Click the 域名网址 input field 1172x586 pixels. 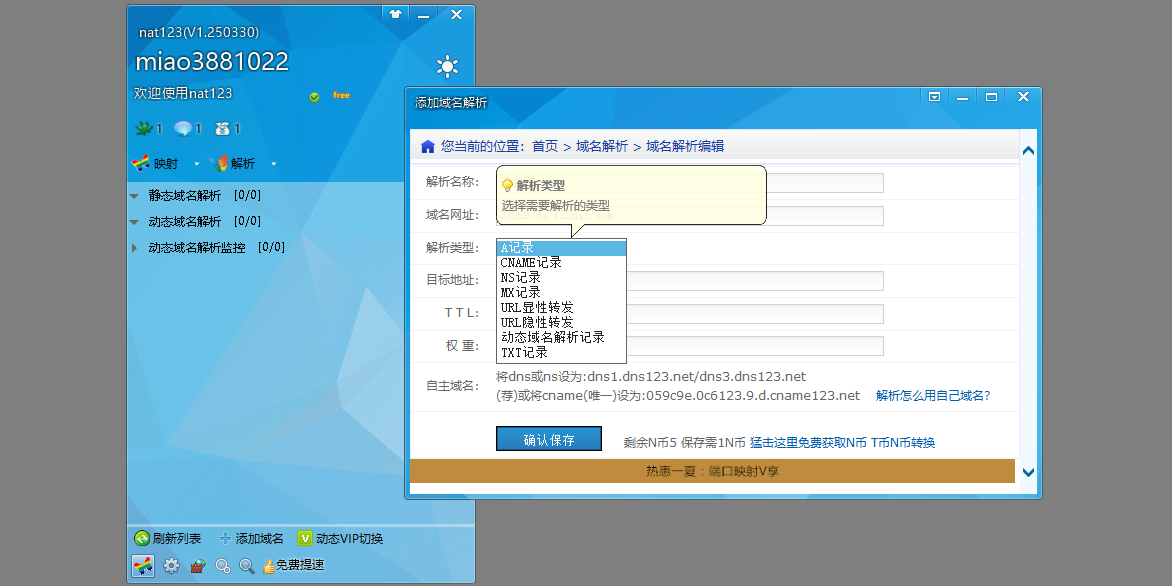(x=690, y=216)
